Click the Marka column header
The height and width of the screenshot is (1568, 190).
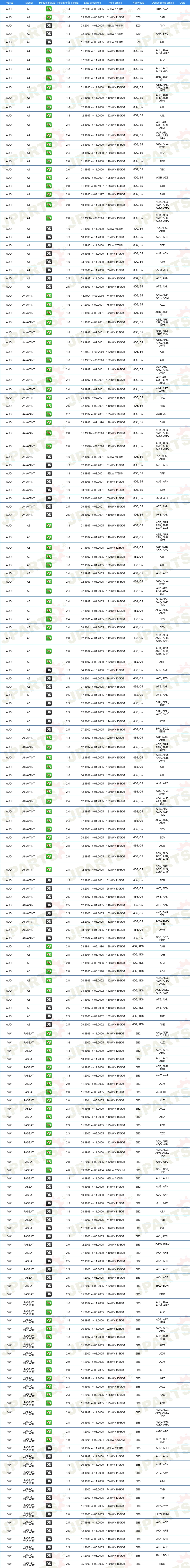[9, 2]
